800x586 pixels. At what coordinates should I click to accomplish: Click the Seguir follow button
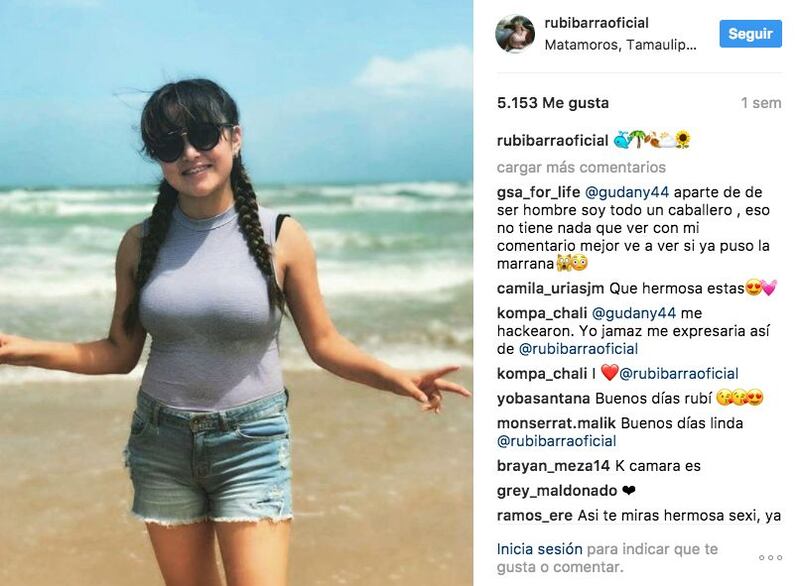tap(751, 34)
